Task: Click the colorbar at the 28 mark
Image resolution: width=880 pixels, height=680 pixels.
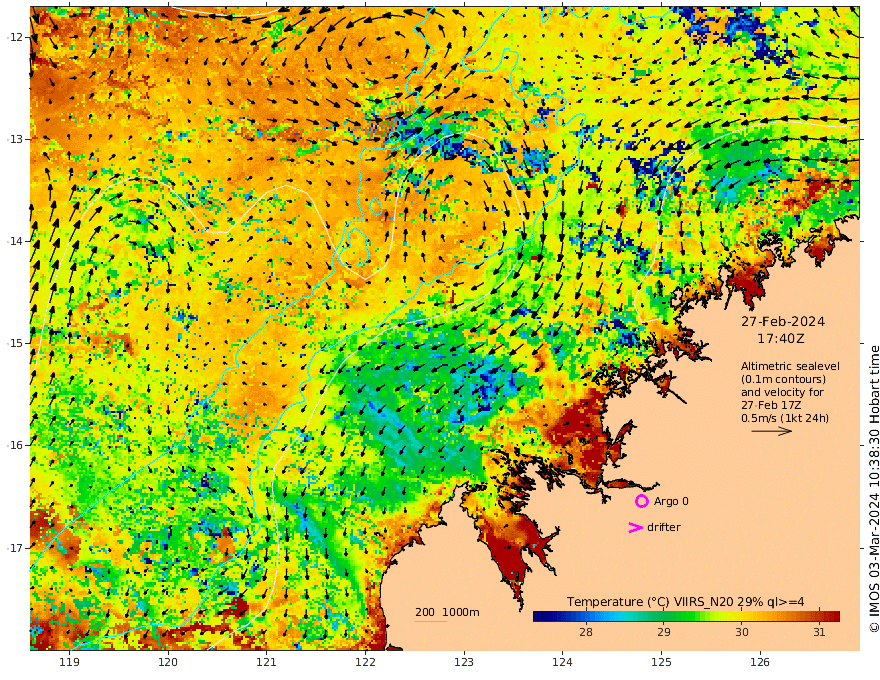Action: [x=586, y=616]
